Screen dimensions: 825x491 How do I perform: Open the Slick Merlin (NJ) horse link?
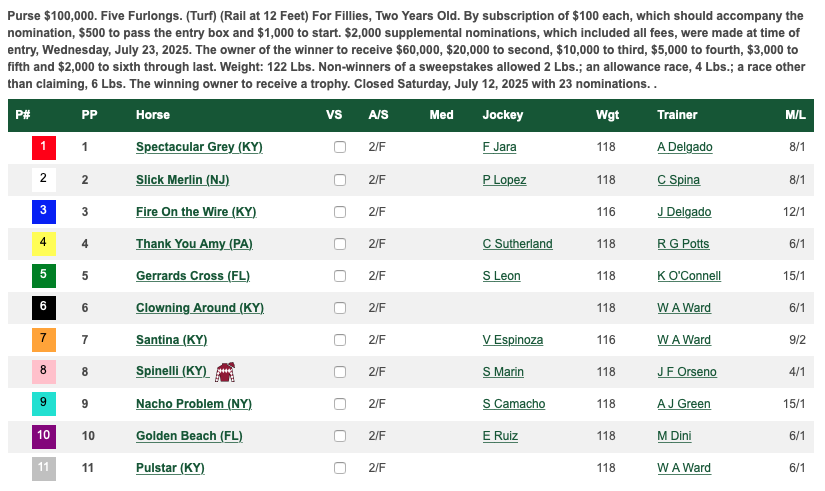coord(183,180)
